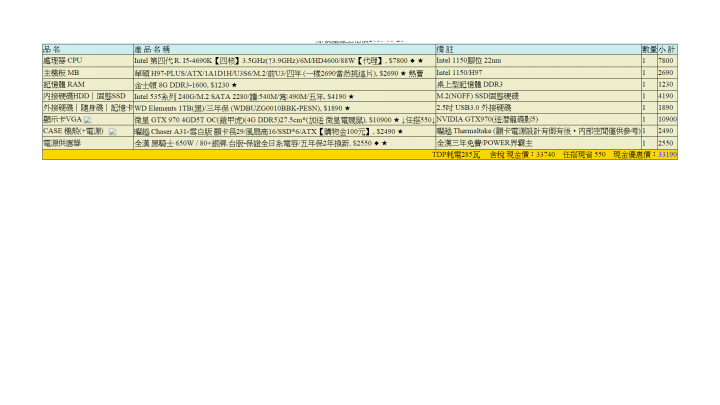Click the Intel 1150/H97 remark
Viewport: 720px width, 405px height.
tap(459, 73)
